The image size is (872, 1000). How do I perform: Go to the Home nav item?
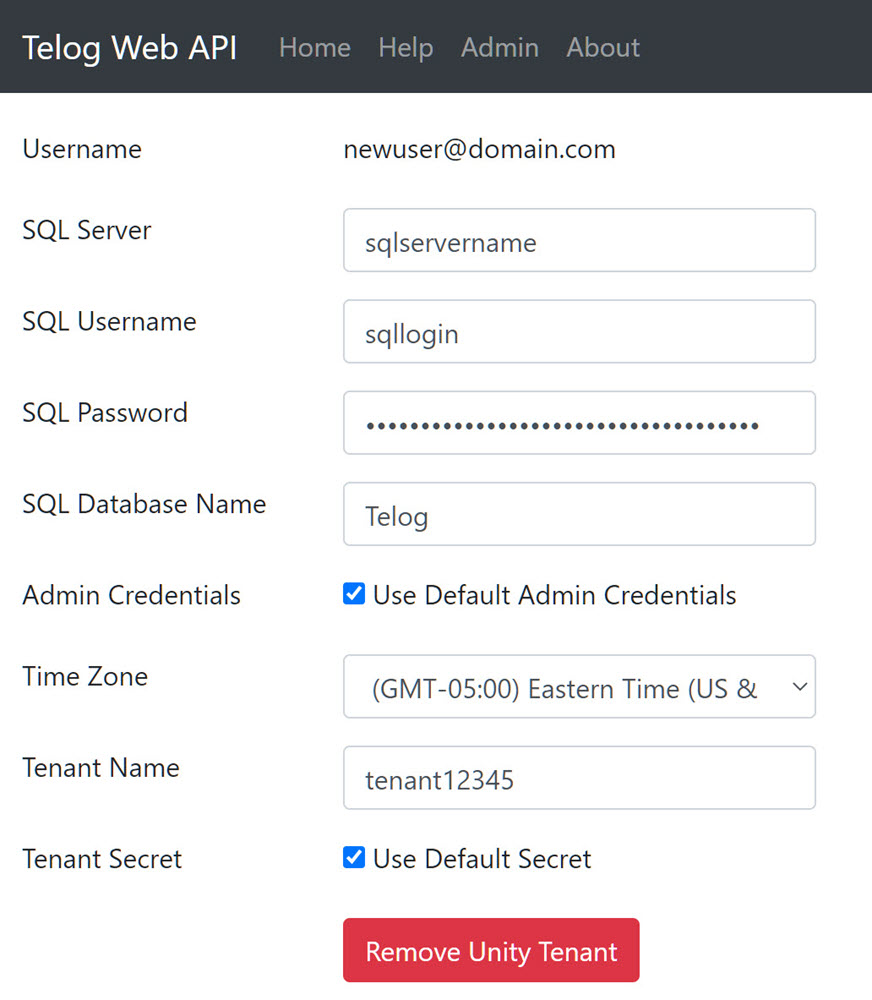pos(314,47)
